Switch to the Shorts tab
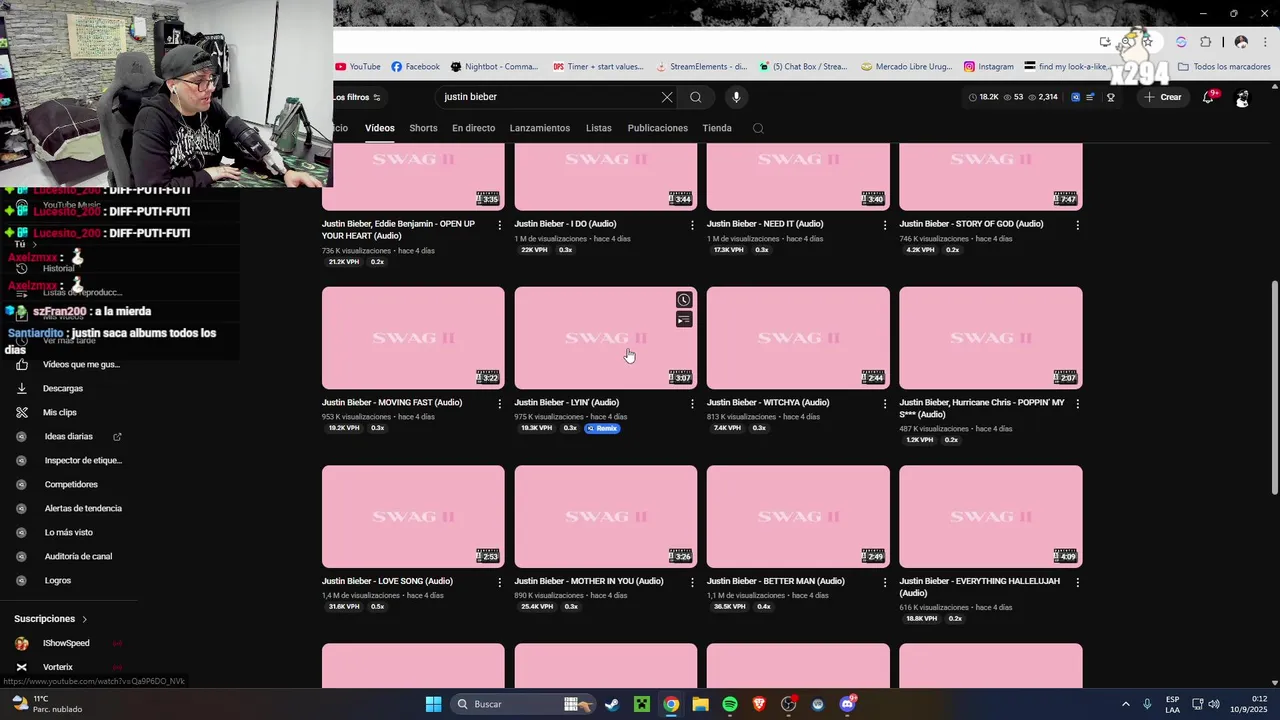 (x=423, y=128)
